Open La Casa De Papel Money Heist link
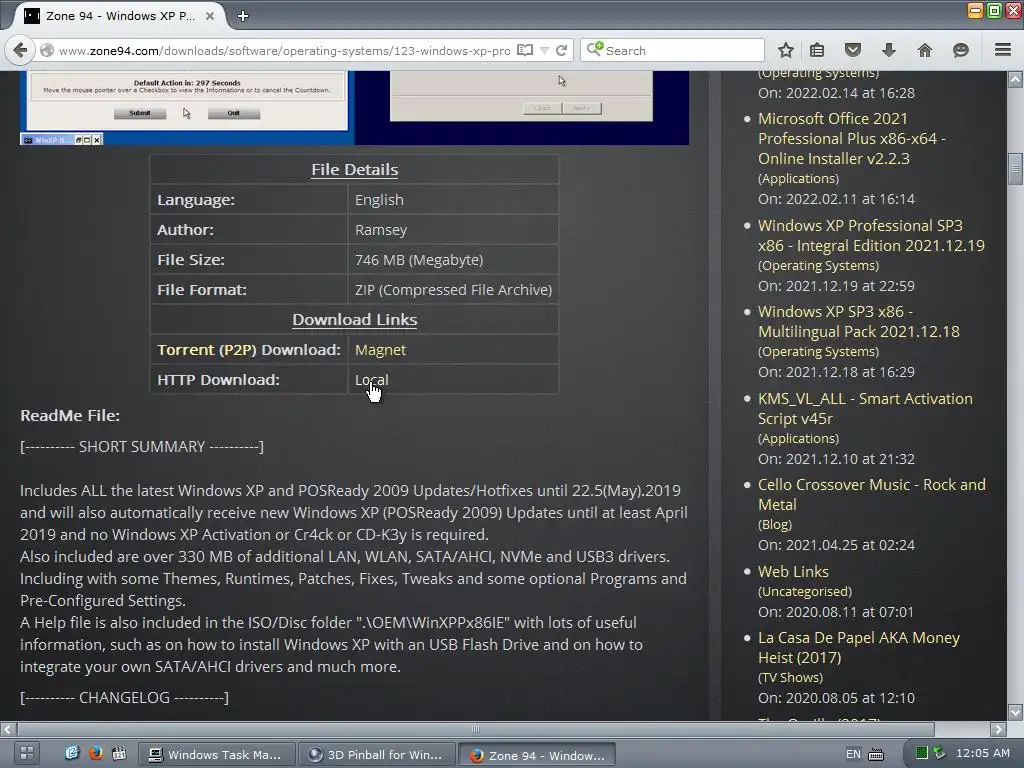 click(859, 648)
